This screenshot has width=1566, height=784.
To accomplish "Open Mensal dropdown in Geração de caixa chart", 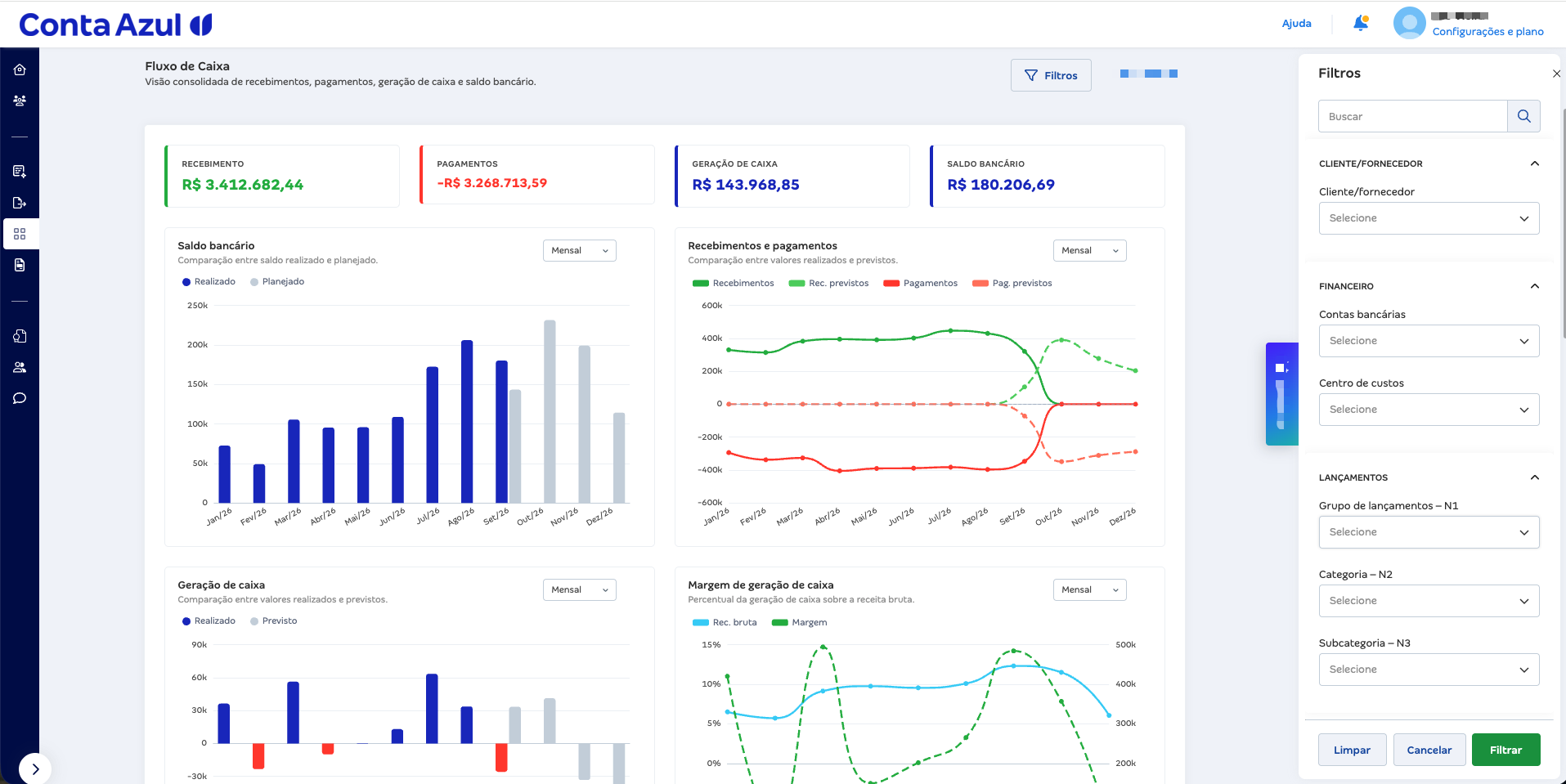I will point(579,589).
